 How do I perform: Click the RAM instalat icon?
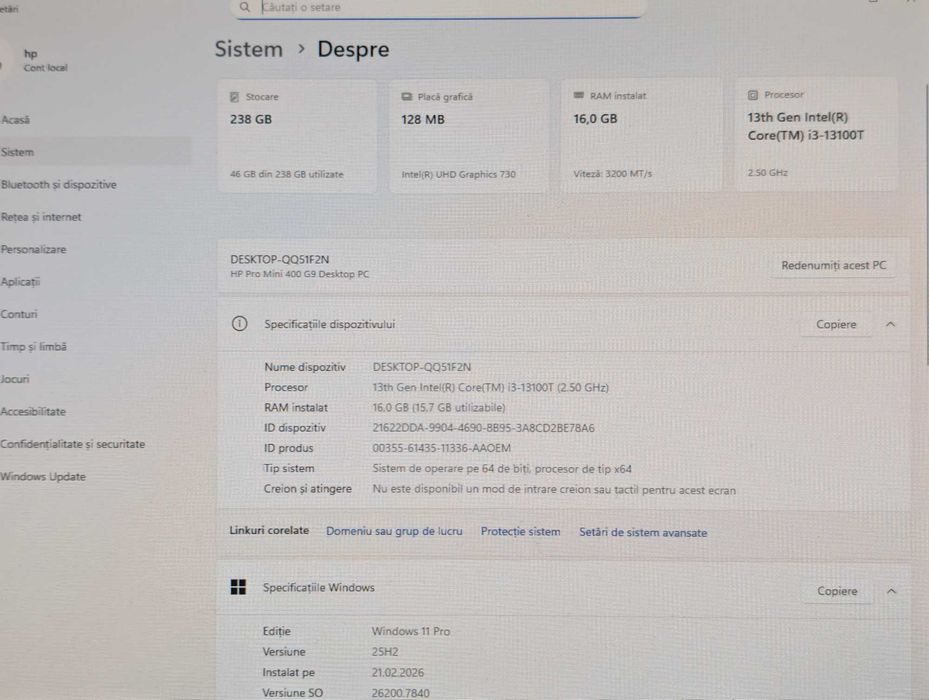[579, 95]
